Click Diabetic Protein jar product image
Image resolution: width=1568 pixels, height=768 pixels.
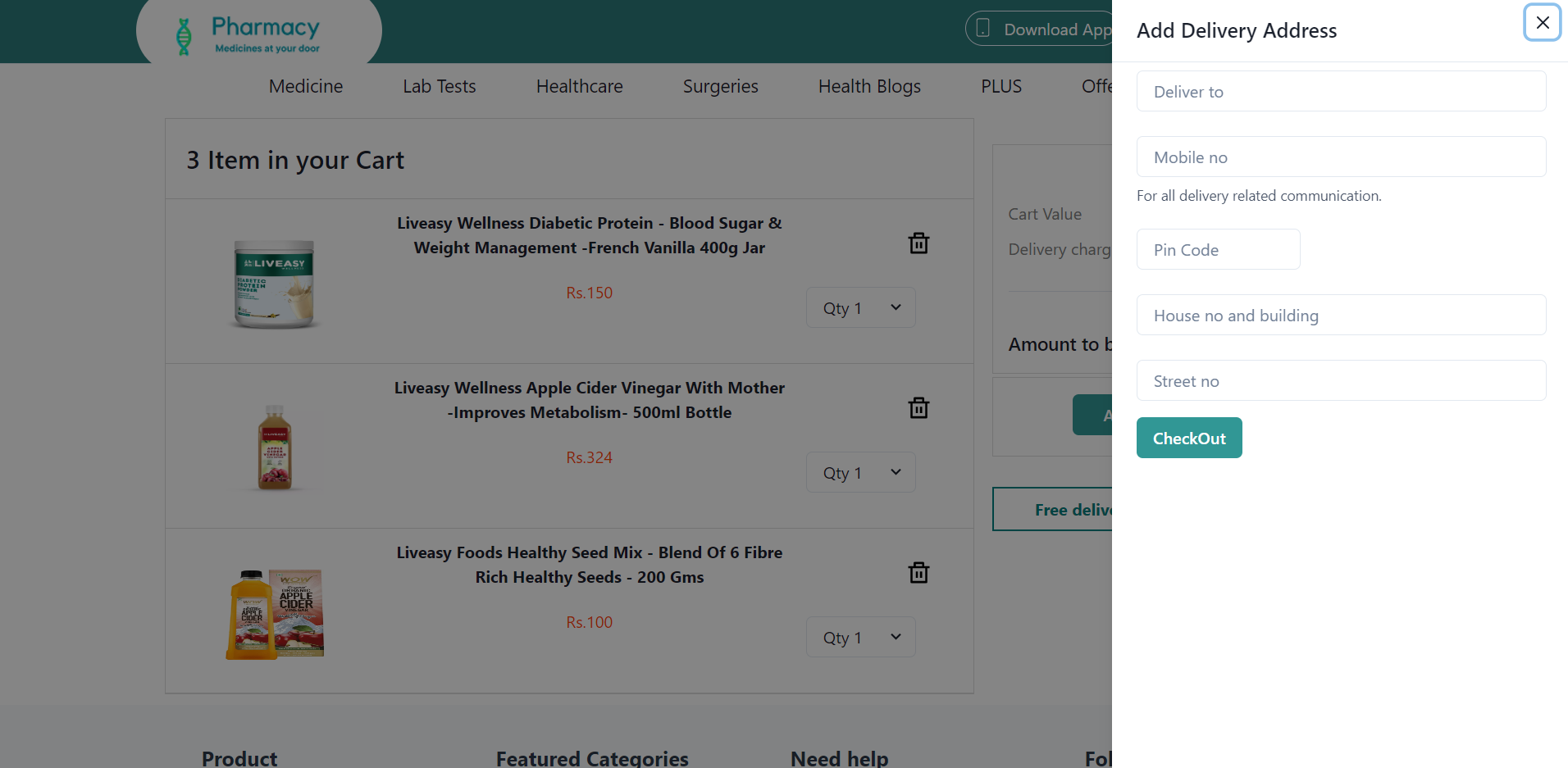click(x=274, y=284)
